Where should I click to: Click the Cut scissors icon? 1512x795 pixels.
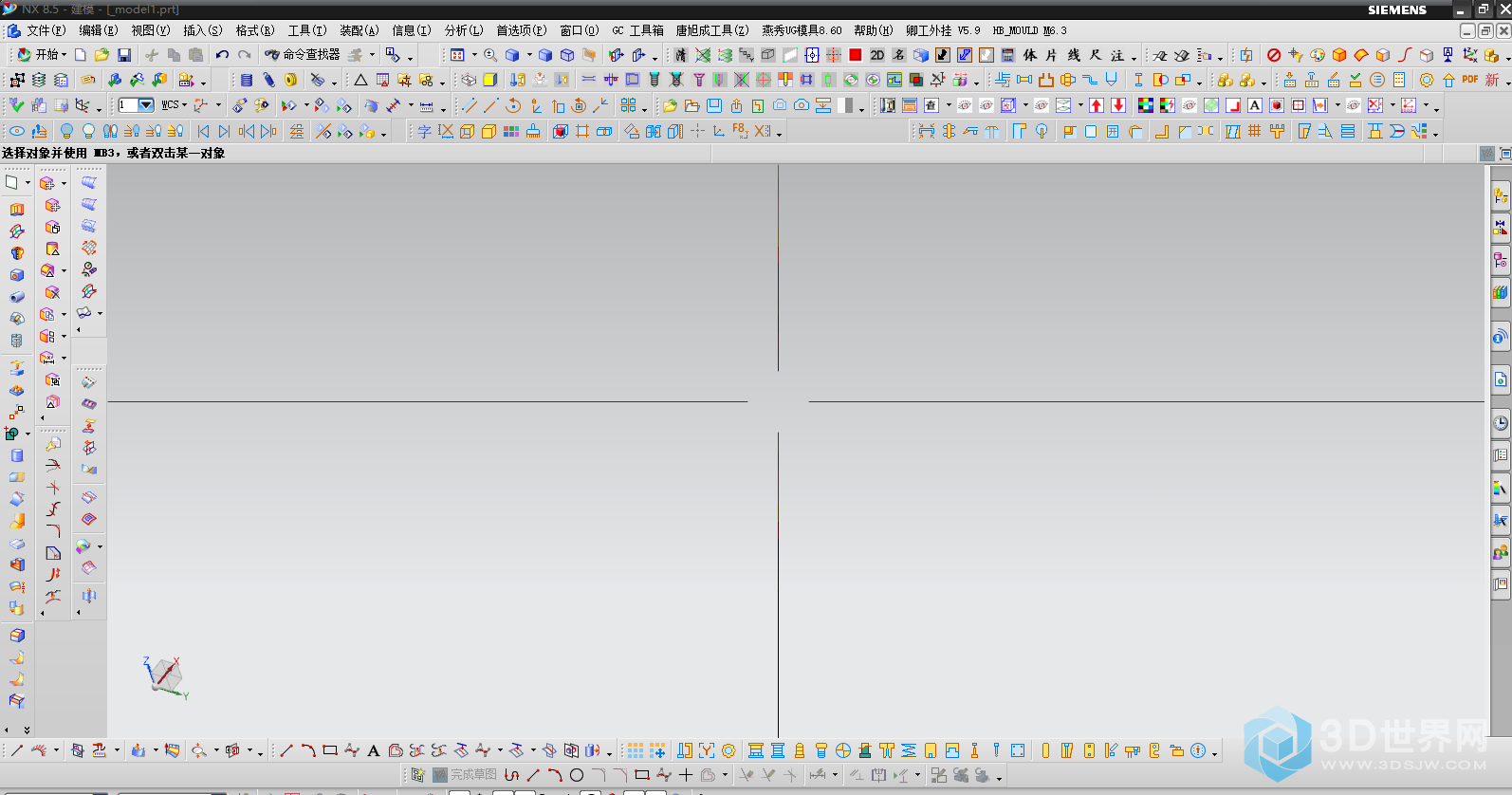[152, 55]
